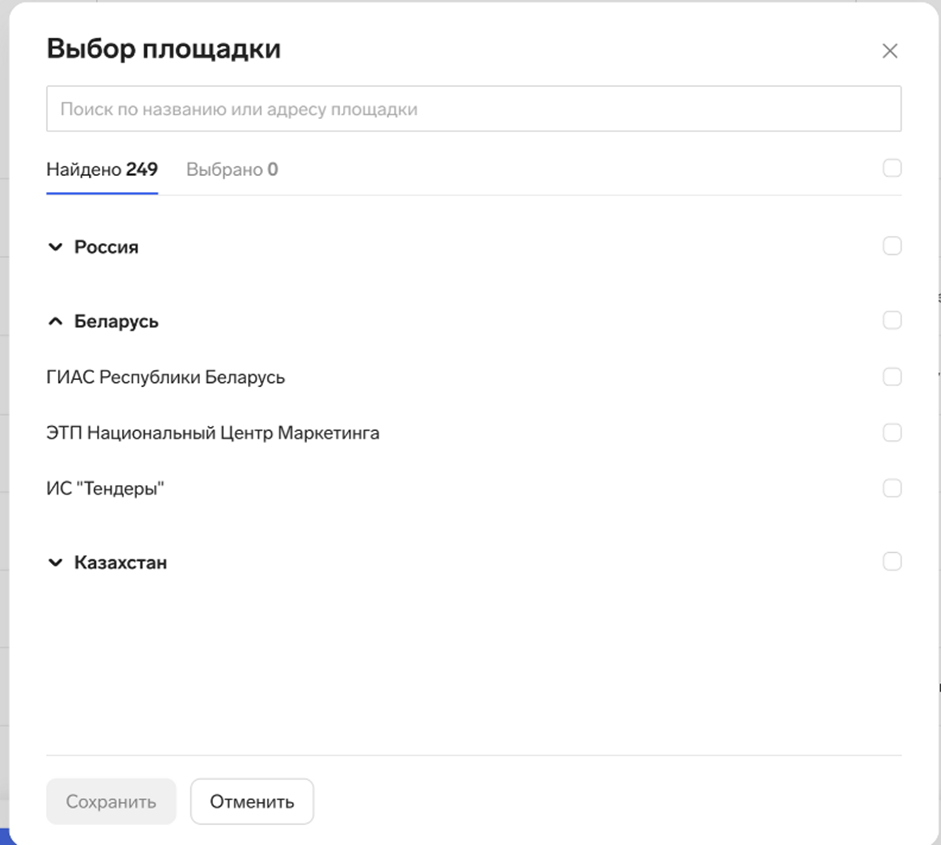Viewport: 941px width, 845px height.
Task: Collapse the Беларусь group chevron
Action: (55, 321)
